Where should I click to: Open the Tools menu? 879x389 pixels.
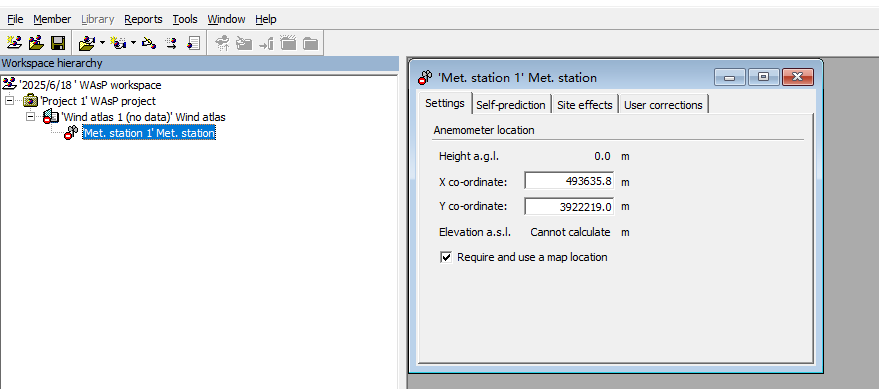click(x=185, y=19)
